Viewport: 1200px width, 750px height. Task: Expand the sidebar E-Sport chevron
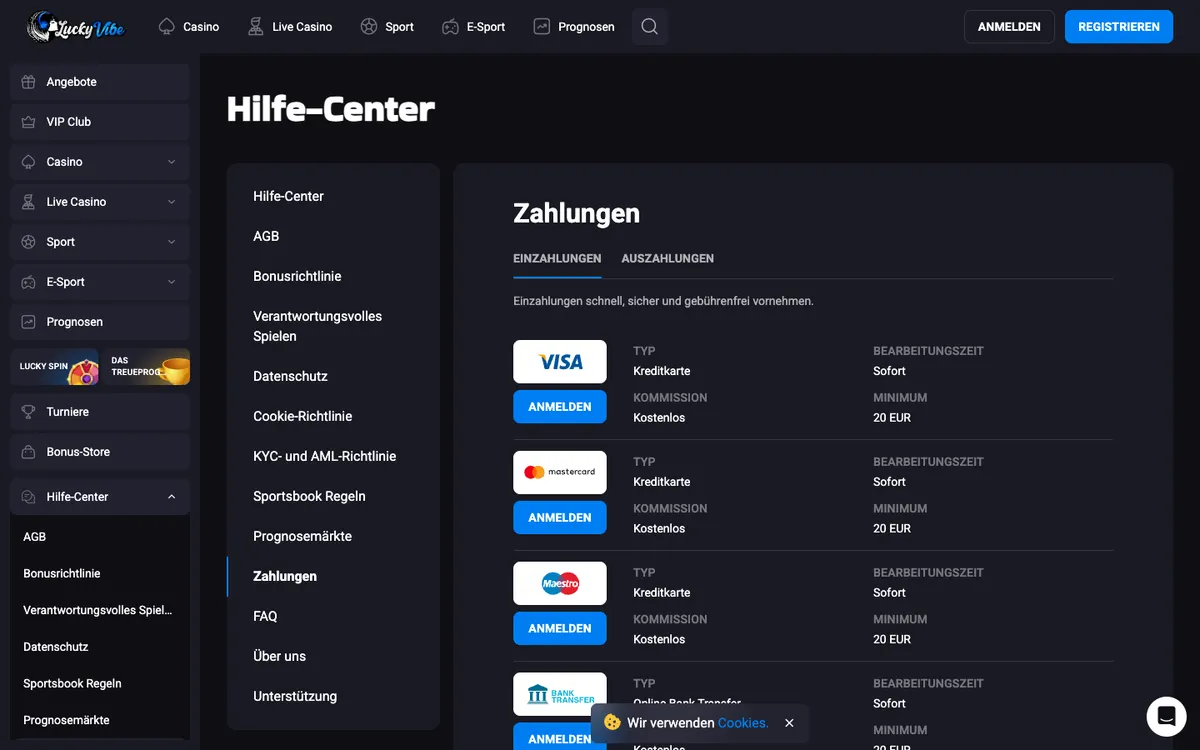(x=171, y=282)
